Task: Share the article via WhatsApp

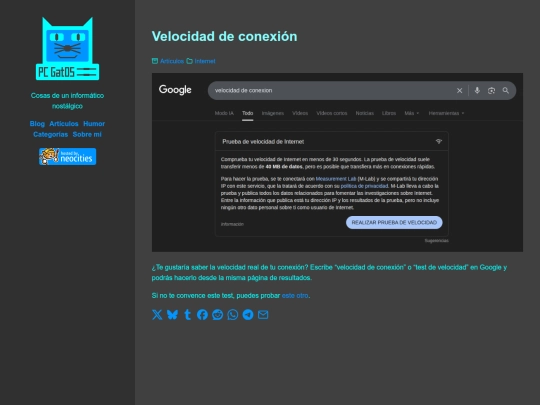Action: (x=233, y=314)
